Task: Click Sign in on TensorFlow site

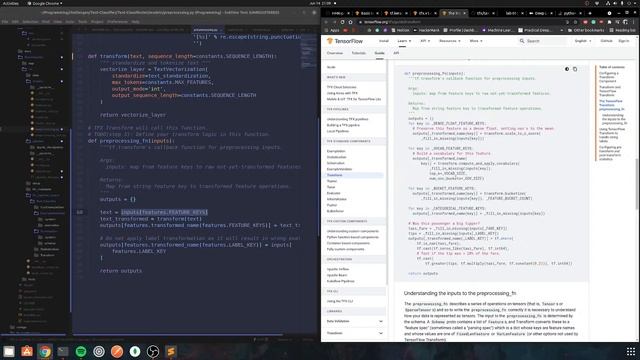Action: click(624, 41)
